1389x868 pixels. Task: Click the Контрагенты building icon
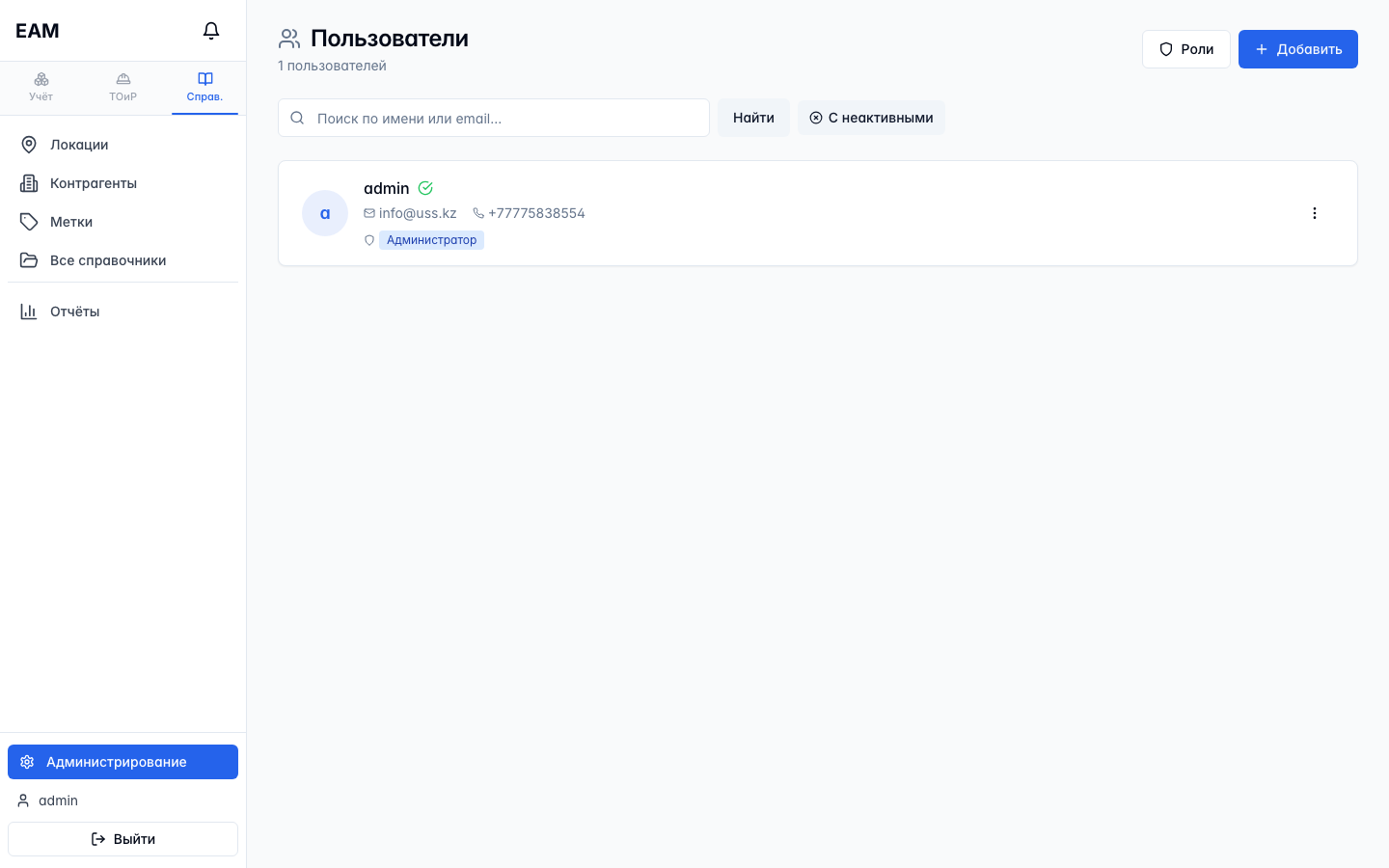[x=29, y=183]
